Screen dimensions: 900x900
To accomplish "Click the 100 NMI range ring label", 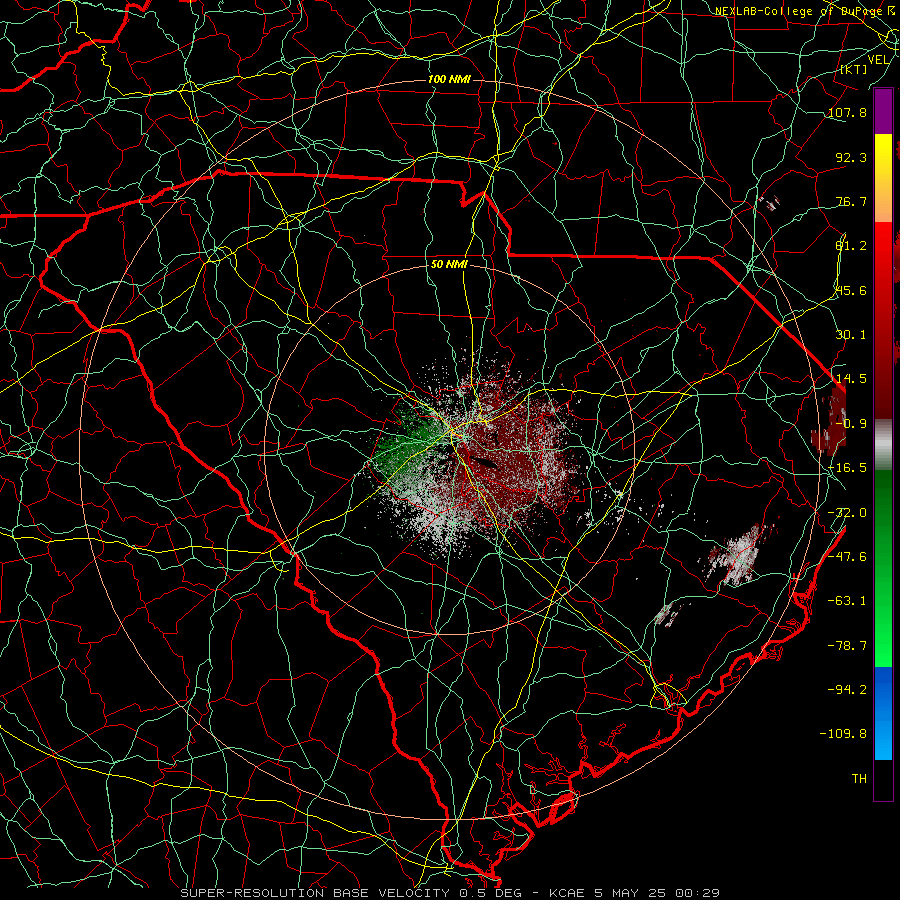I will click(x=449, y=79).
